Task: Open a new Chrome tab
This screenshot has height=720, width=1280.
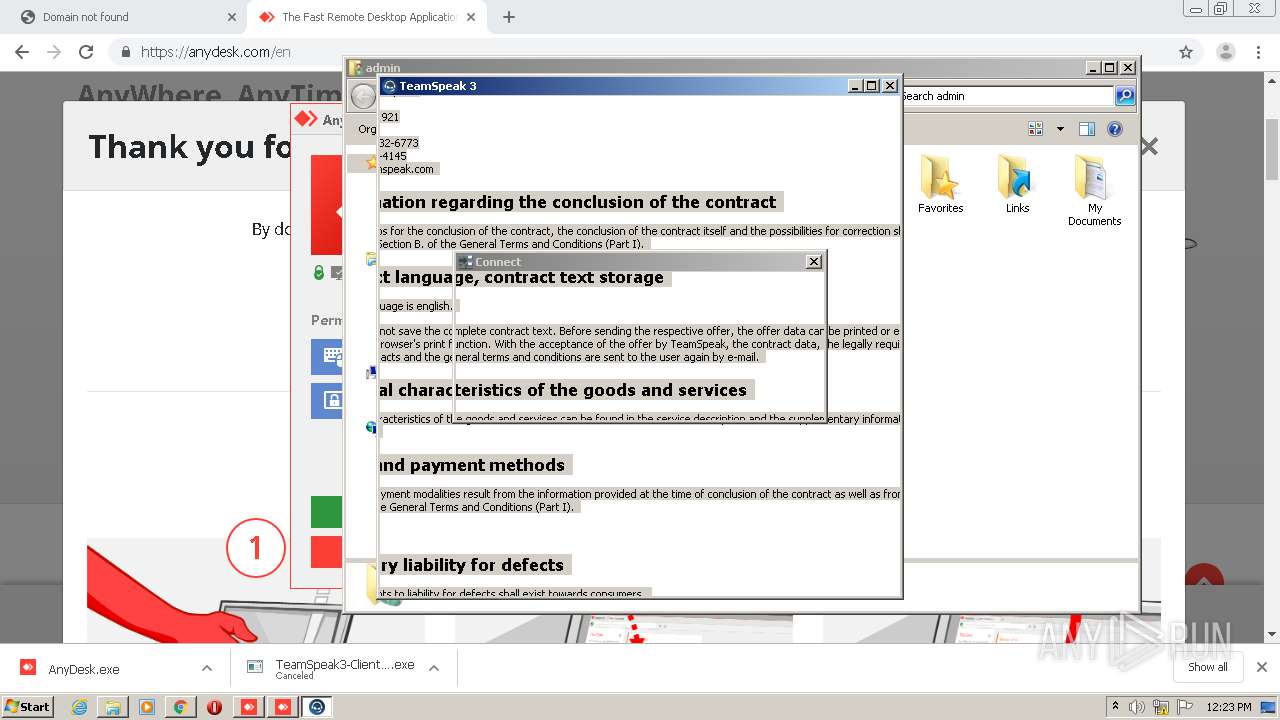Action: [x=508, y=17]
